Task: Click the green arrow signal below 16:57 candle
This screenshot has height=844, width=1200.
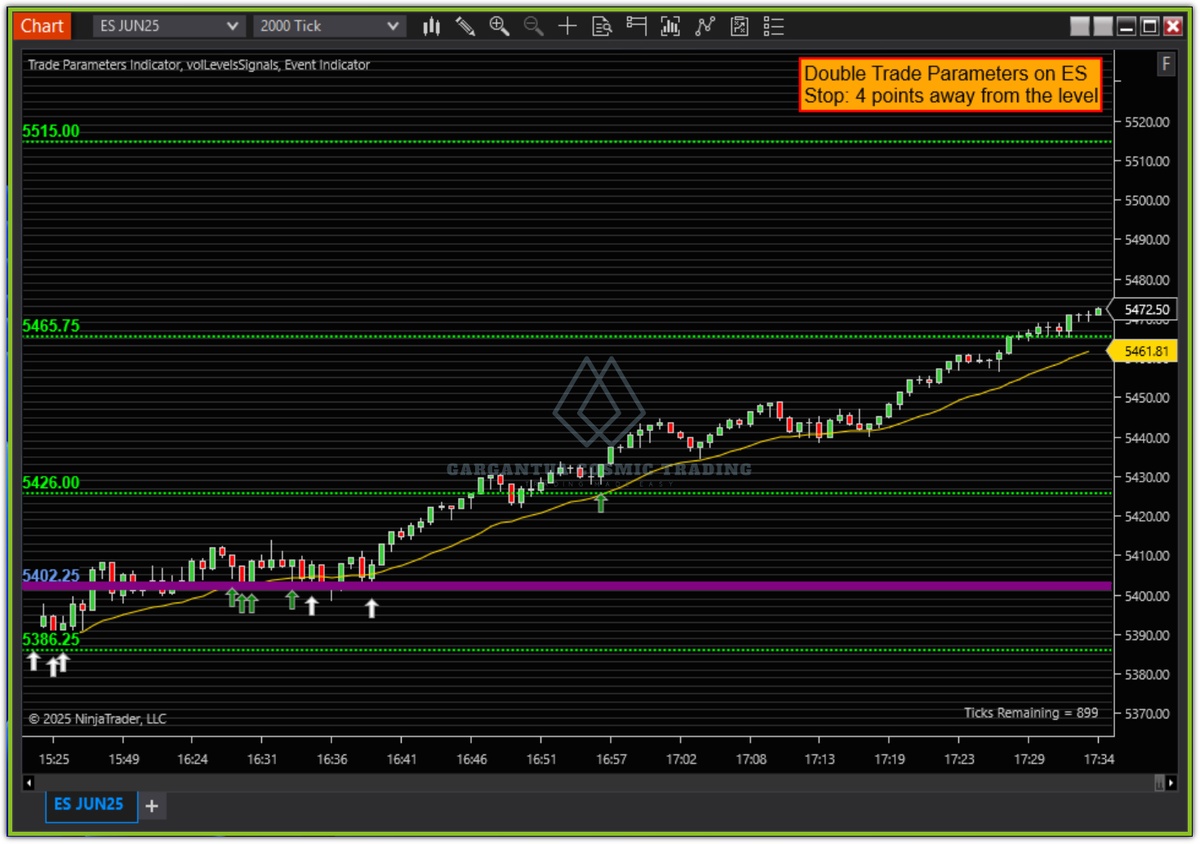Action: pyautogui.click(x=601, y=503)
